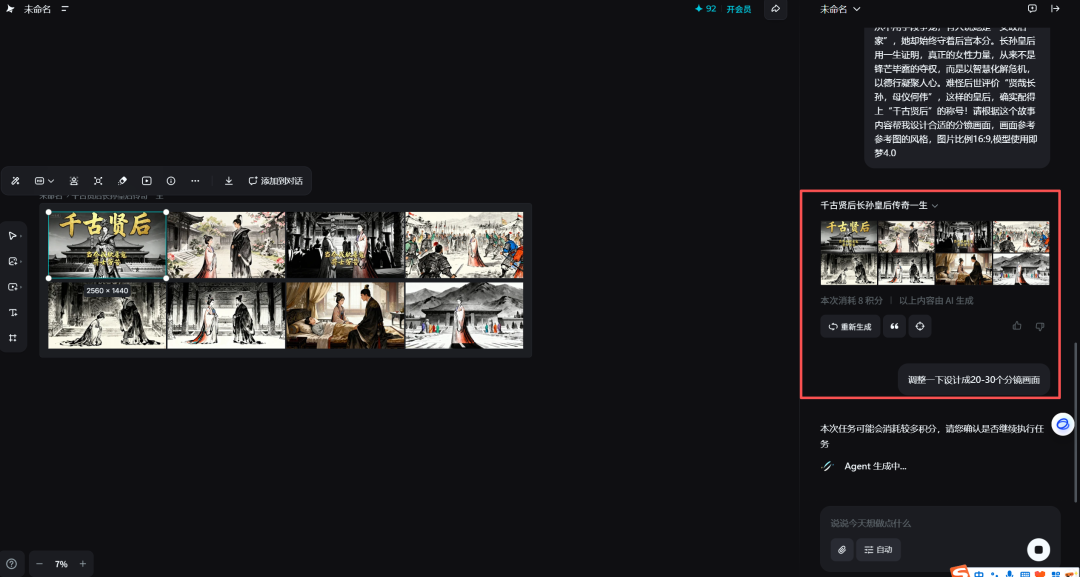Download the selected image
This screenshot has width=1080, height=577.
(x=229, y=180)
